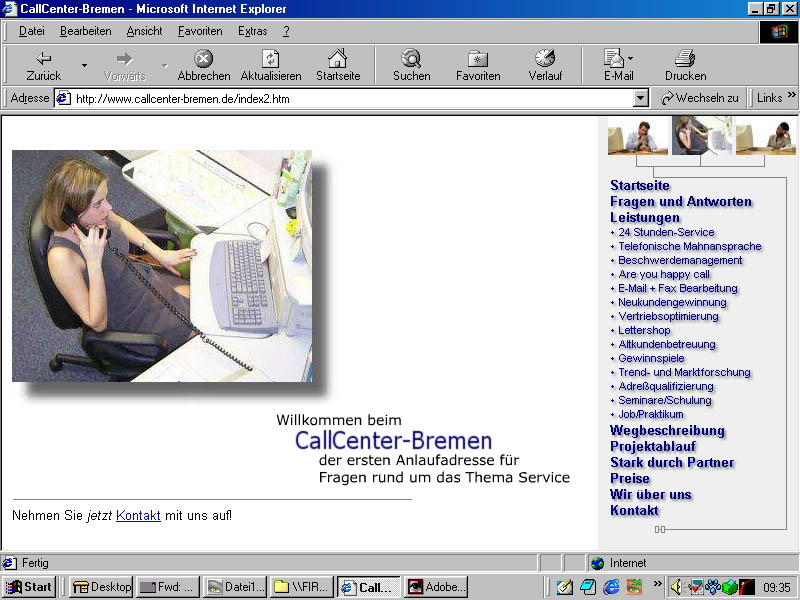This screenshot has width=800, height=600.
Task: Stop loading with Abbrechen
Action: pyautogui.click(x=204, y=65)
